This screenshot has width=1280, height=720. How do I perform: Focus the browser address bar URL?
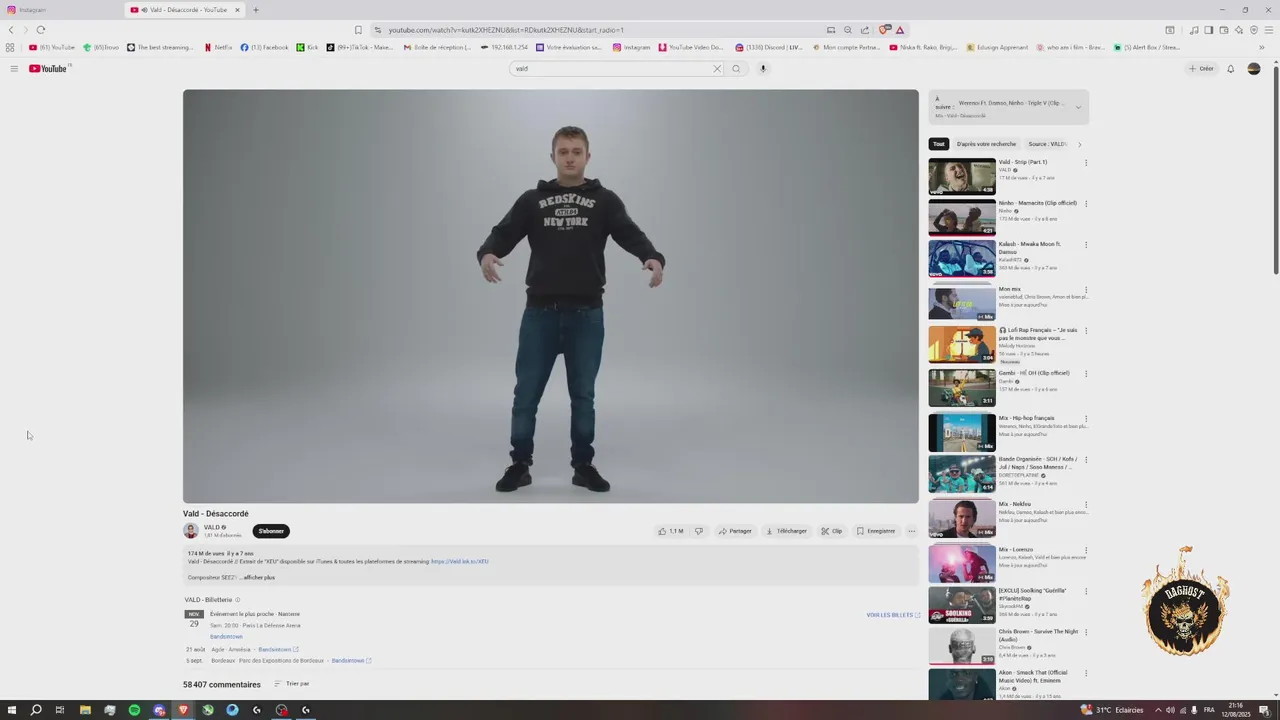tap(506, 30)
